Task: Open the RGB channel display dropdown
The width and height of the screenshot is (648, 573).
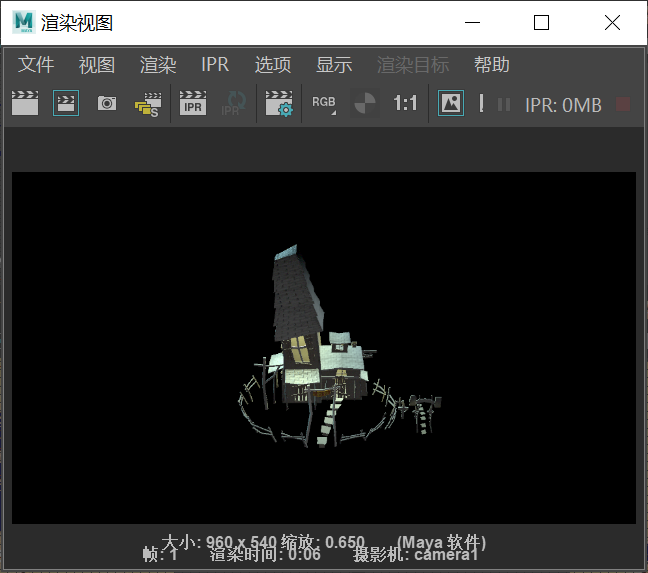Action: click(x=324, y=103)
